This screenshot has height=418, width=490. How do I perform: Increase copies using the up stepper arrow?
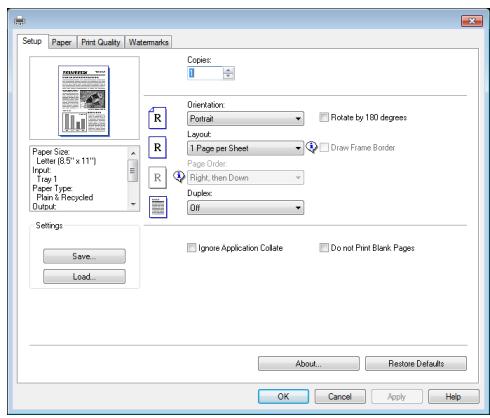point(228,70)
